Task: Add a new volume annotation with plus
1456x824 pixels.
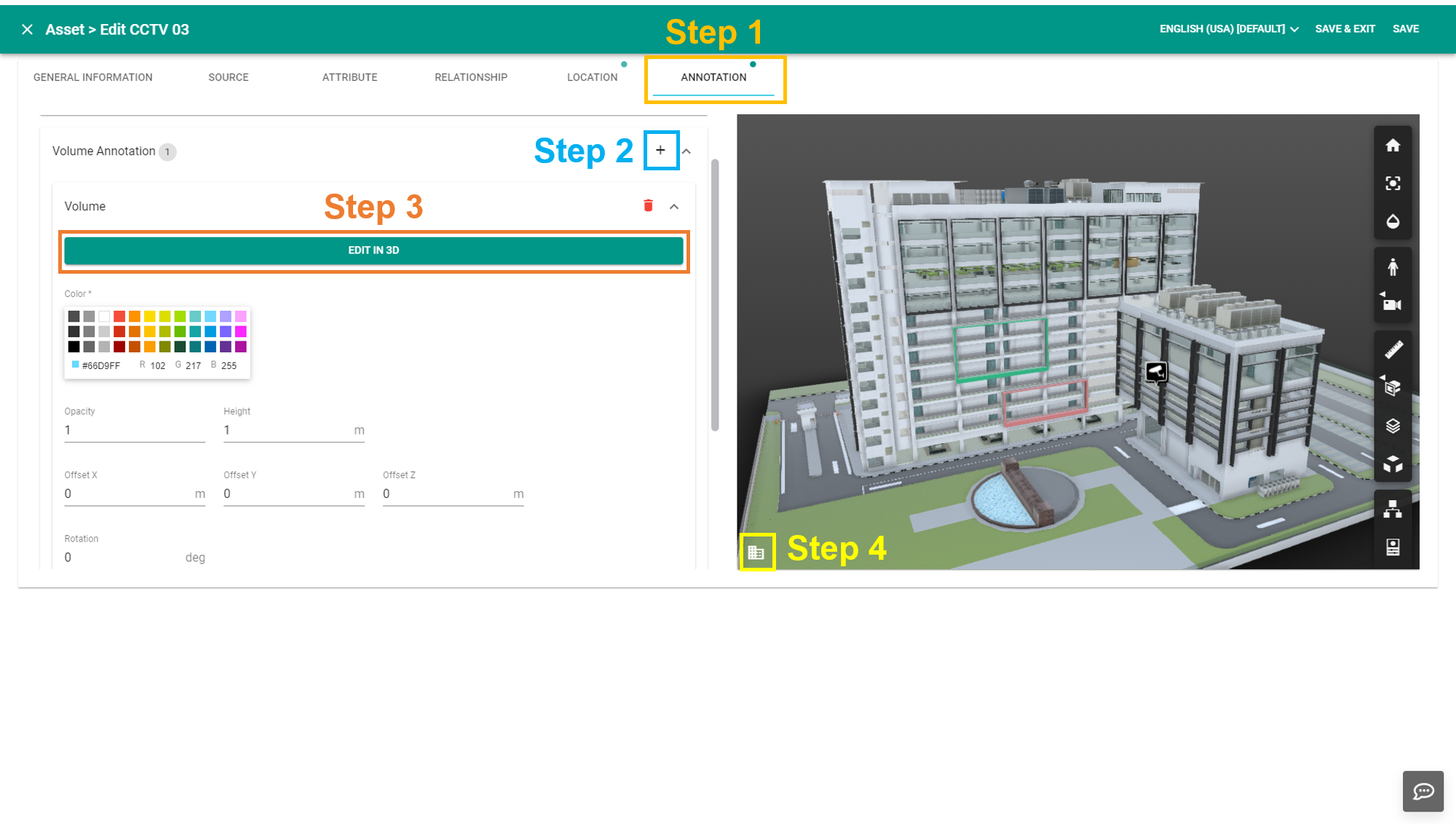Action: pos(660,151)
